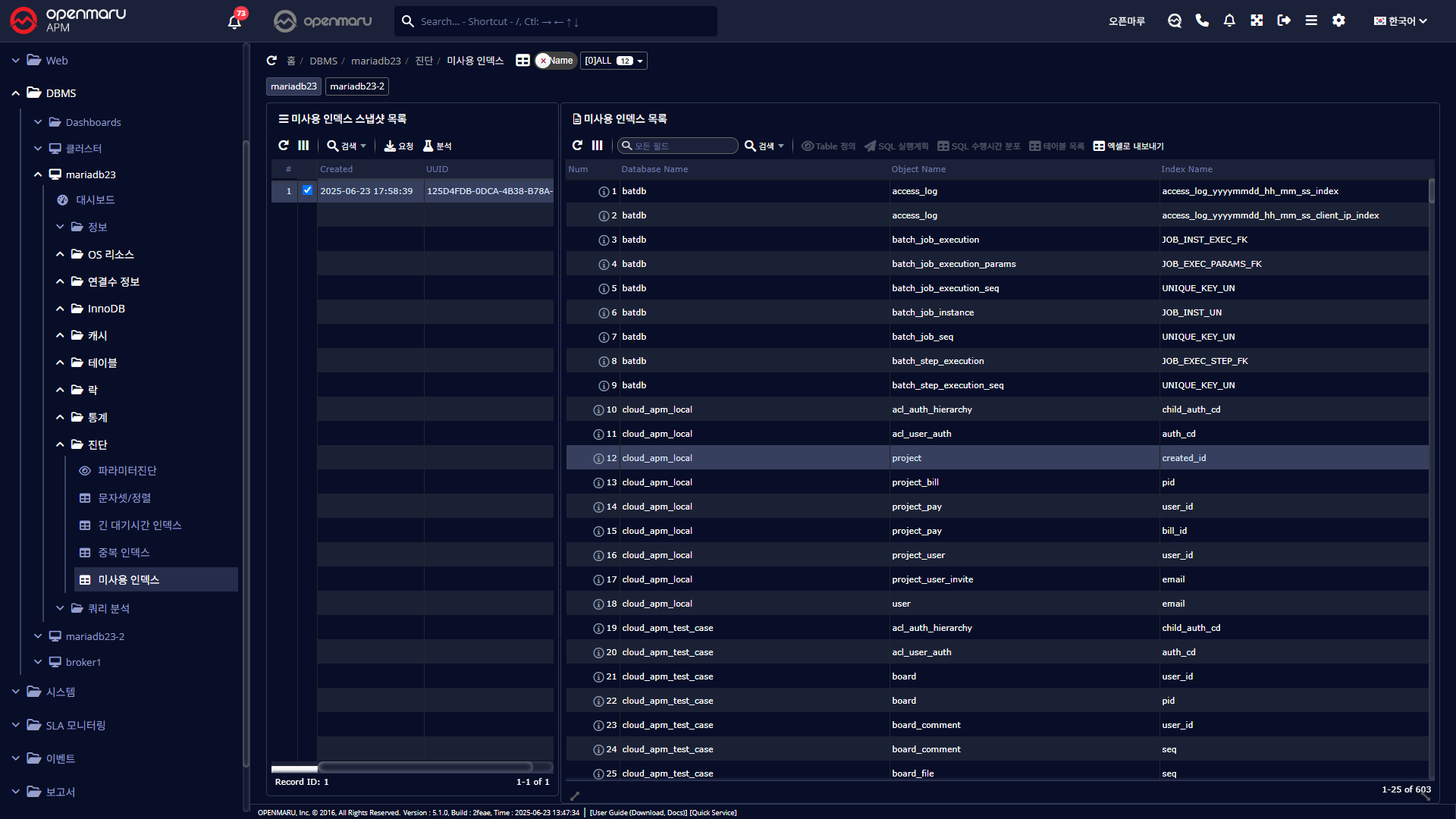The image size is (1456, 819).
Task: Refresh the snapshot list panel
Action: [x=284, y=146]
